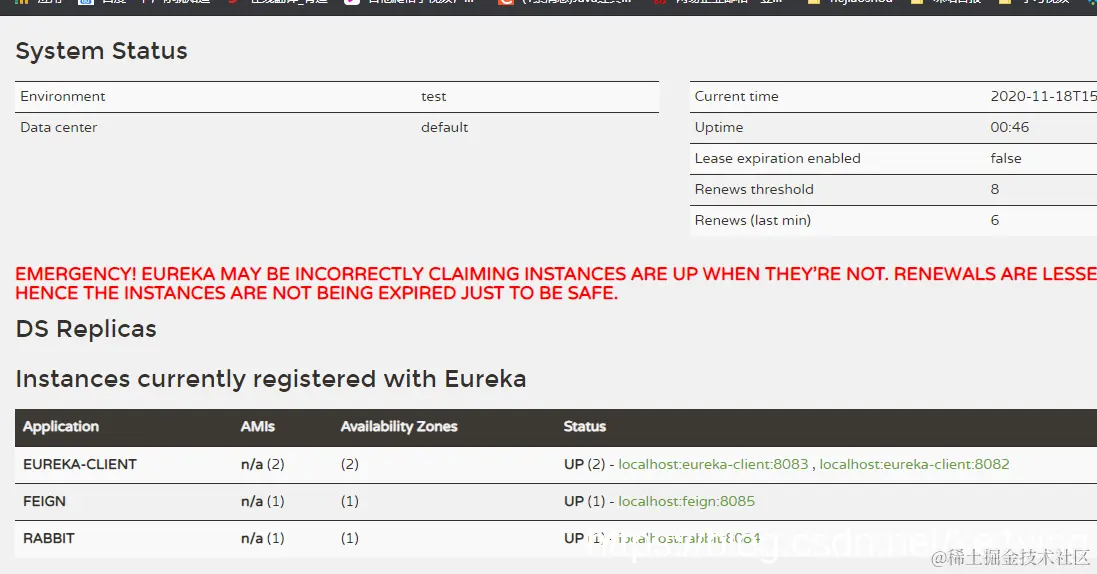This screenshot has width=1097, height=574.
Task: Click FEIGN availability zones value (1)
Action: click(x=350, y=501)
